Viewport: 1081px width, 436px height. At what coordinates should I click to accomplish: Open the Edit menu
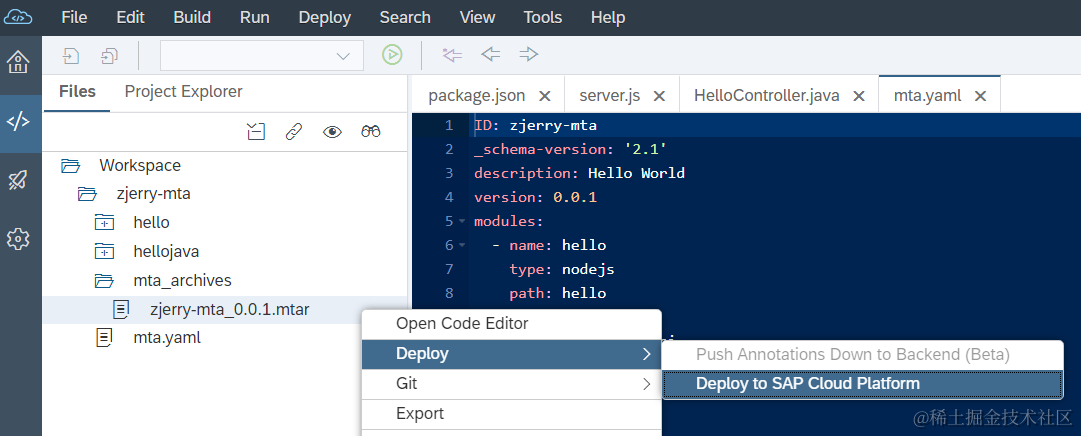130,17
